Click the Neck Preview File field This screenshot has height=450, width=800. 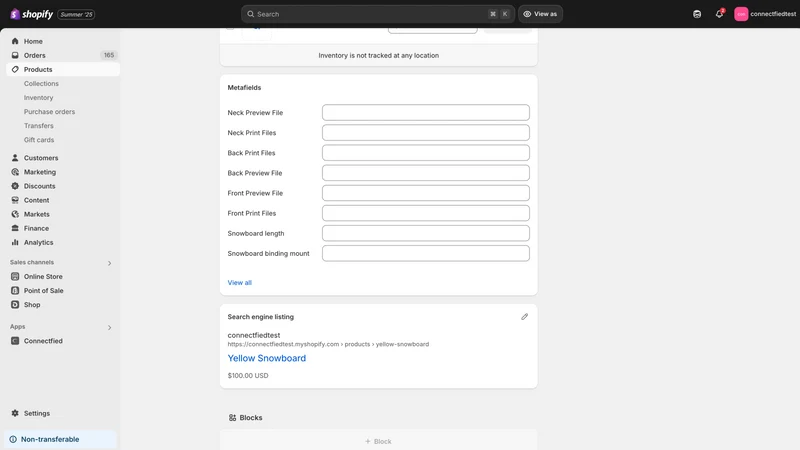(426, 113)
